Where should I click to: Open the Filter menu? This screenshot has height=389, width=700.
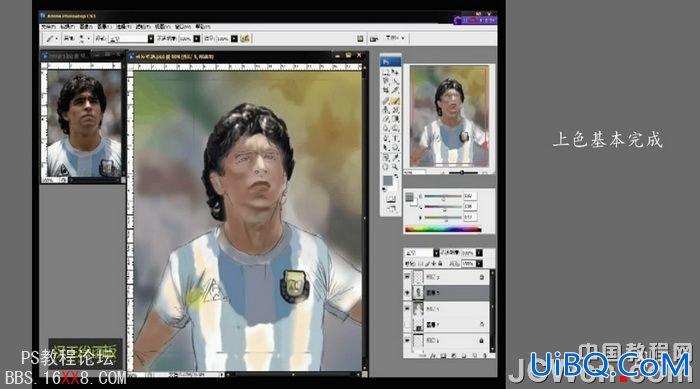143,27
